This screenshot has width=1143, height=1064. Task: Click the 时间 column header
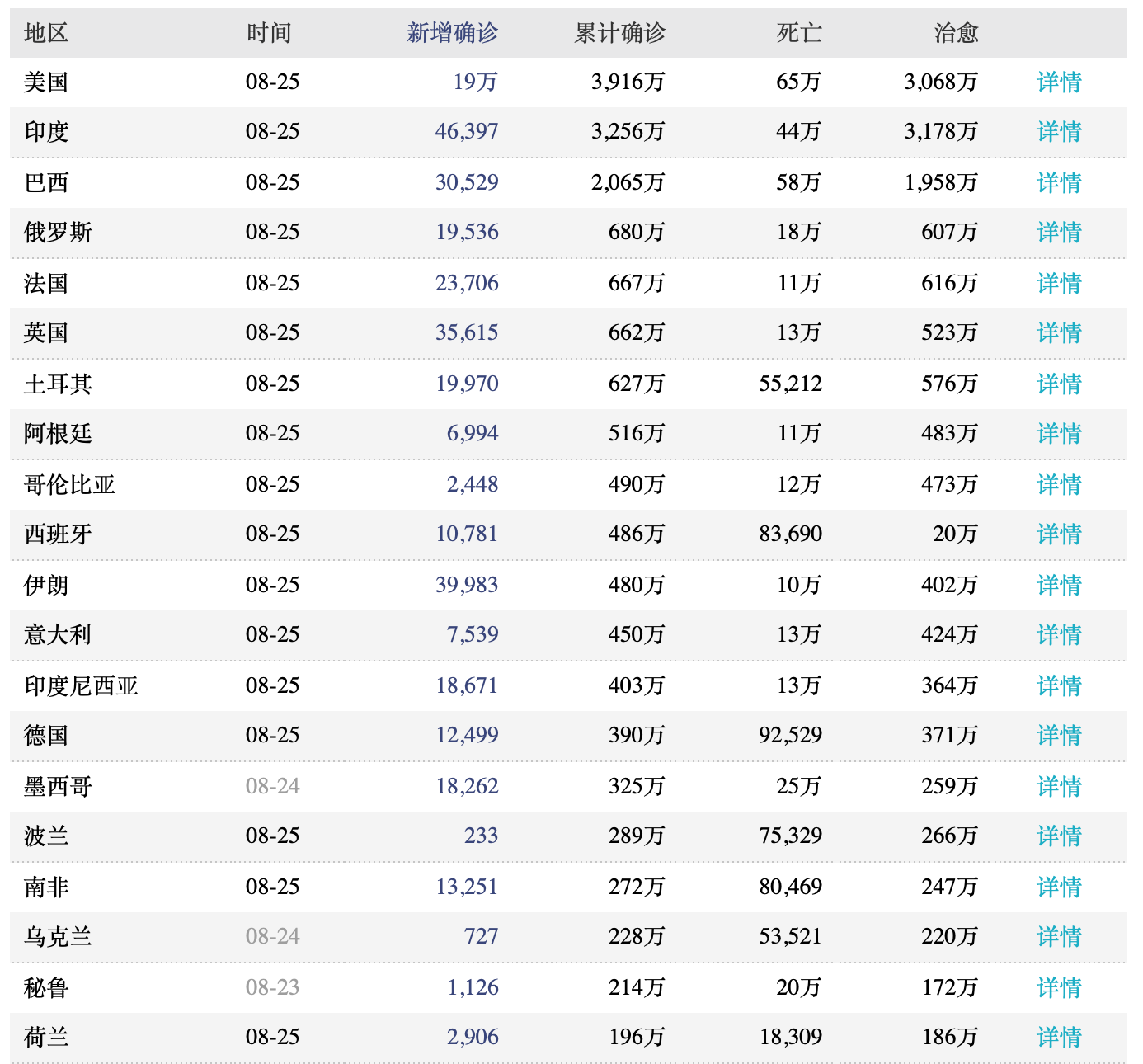click(269, 33)
